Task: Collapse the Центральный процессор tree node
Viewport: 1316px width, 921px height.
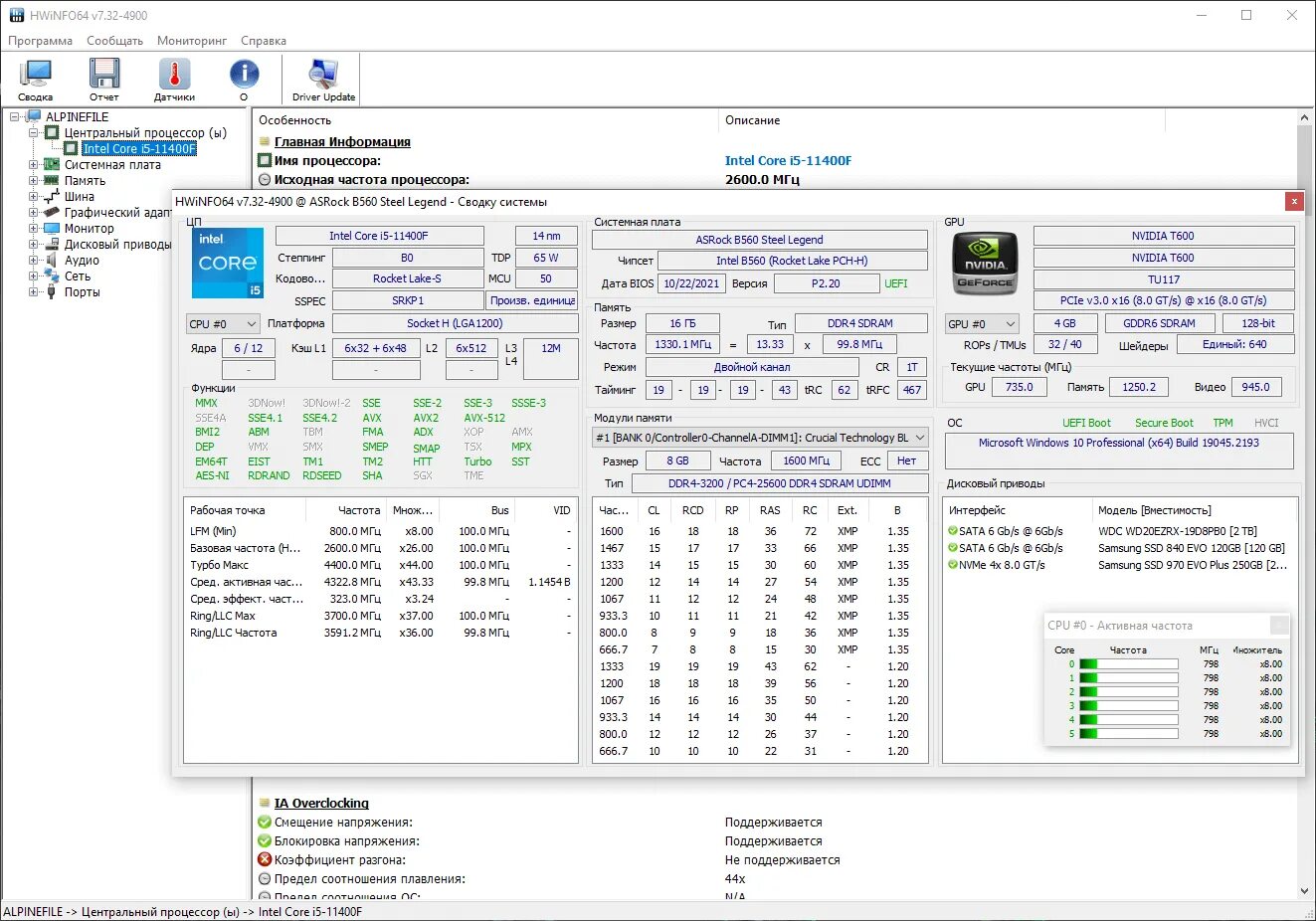Action: 33,133
